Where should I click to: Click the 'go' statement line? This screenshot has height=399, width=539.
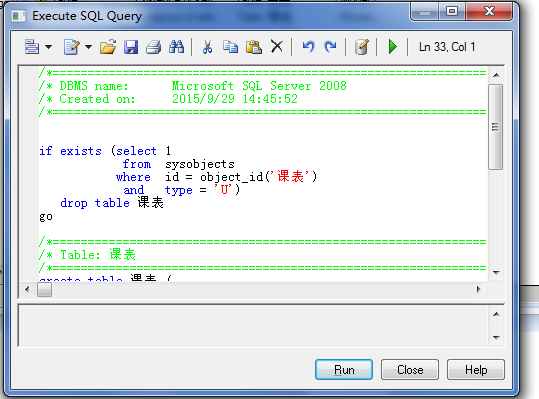(46, 217)
